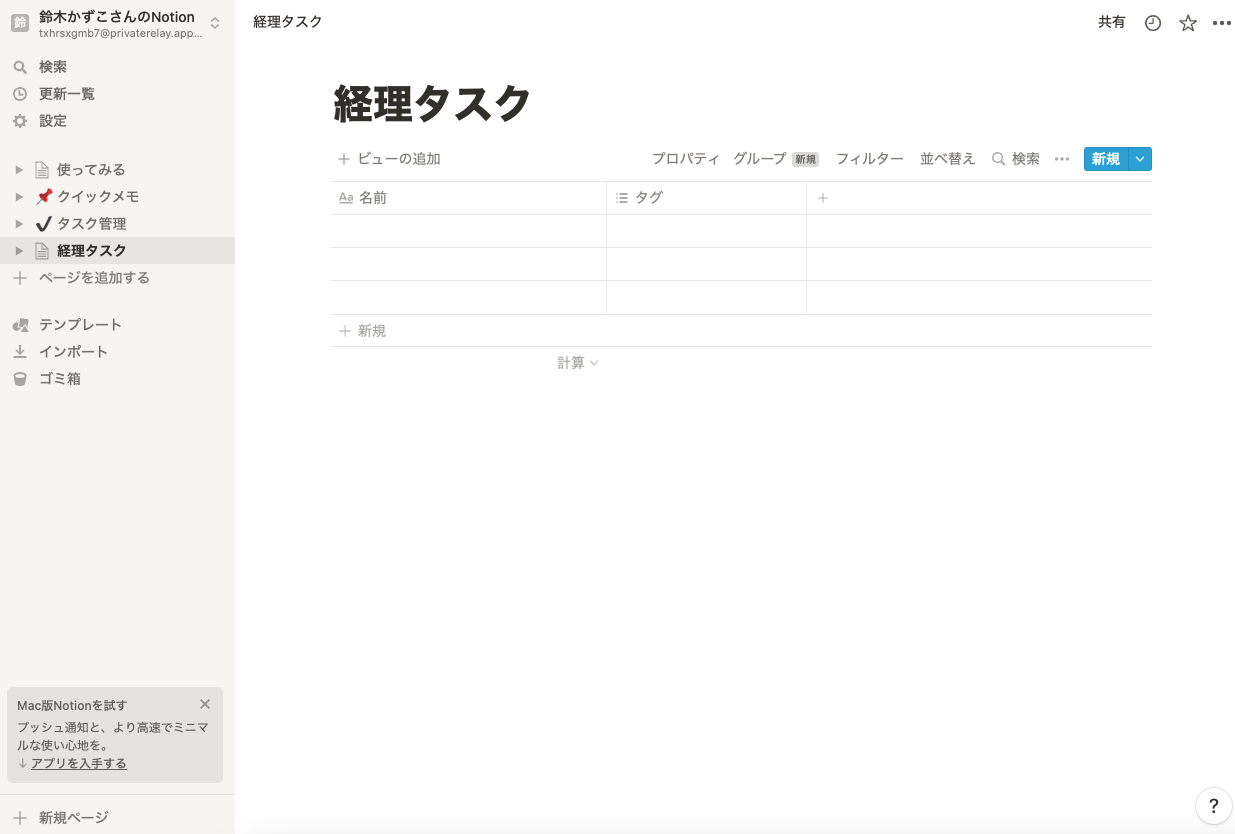Screen dimensions: 1235x834
Task: Expand the クイックメモ page tree
Action: pyautogui.click(x=19, y=197)
